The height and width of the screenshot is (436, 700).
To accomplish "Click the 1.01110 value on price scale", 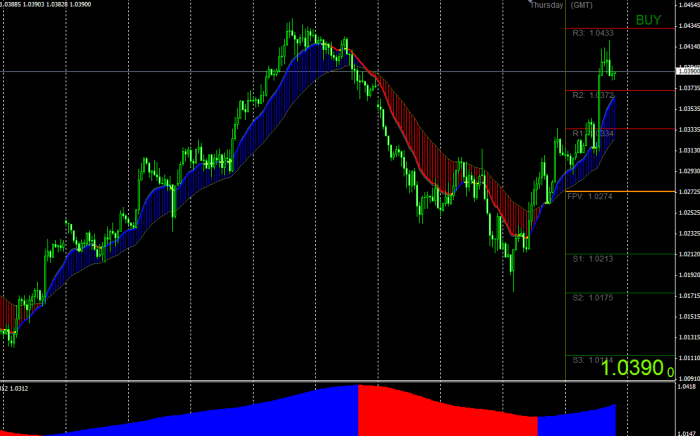I will [x=689, y=358].
